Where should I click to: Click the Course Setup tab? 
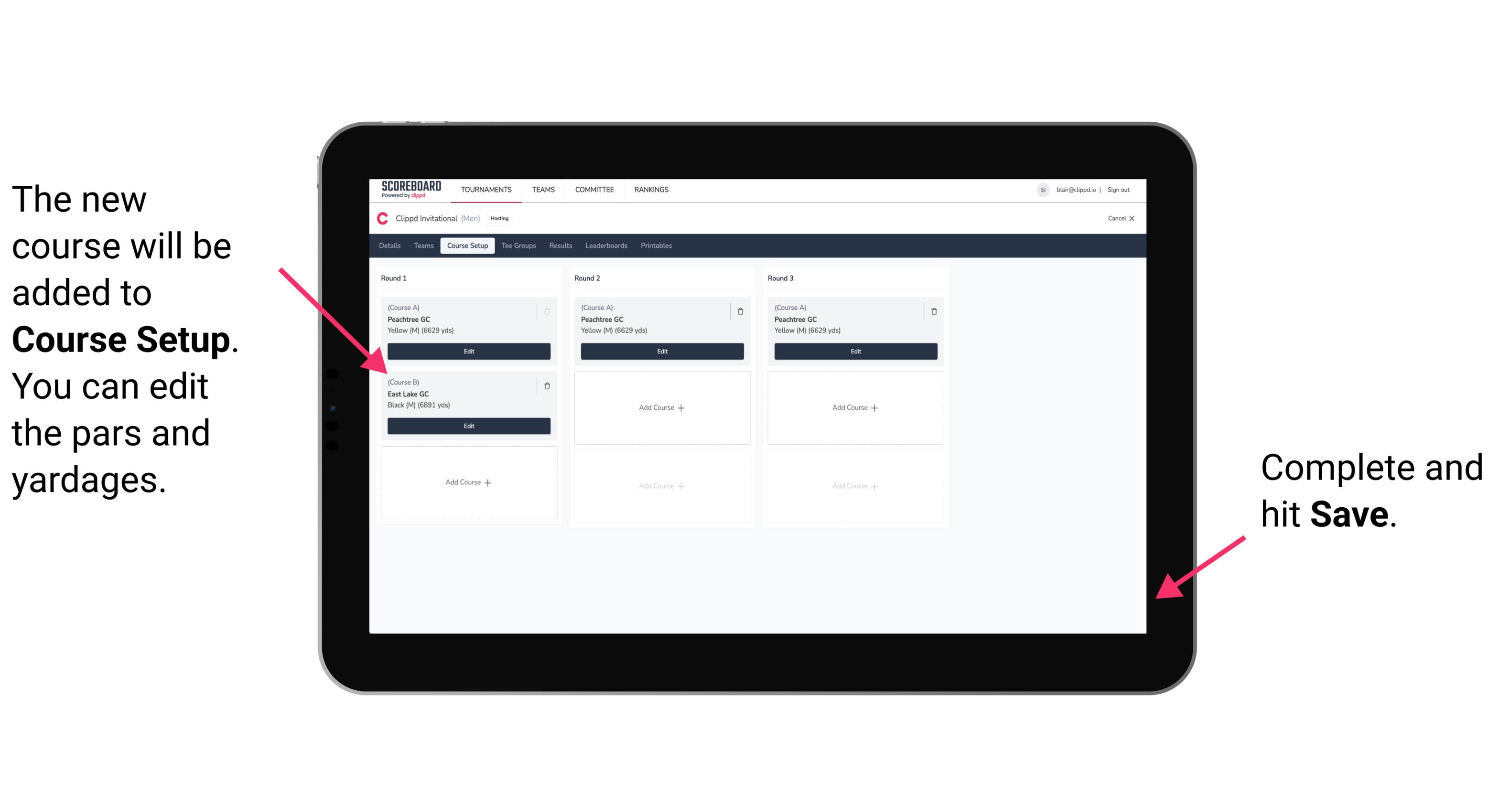coord(467,246)
